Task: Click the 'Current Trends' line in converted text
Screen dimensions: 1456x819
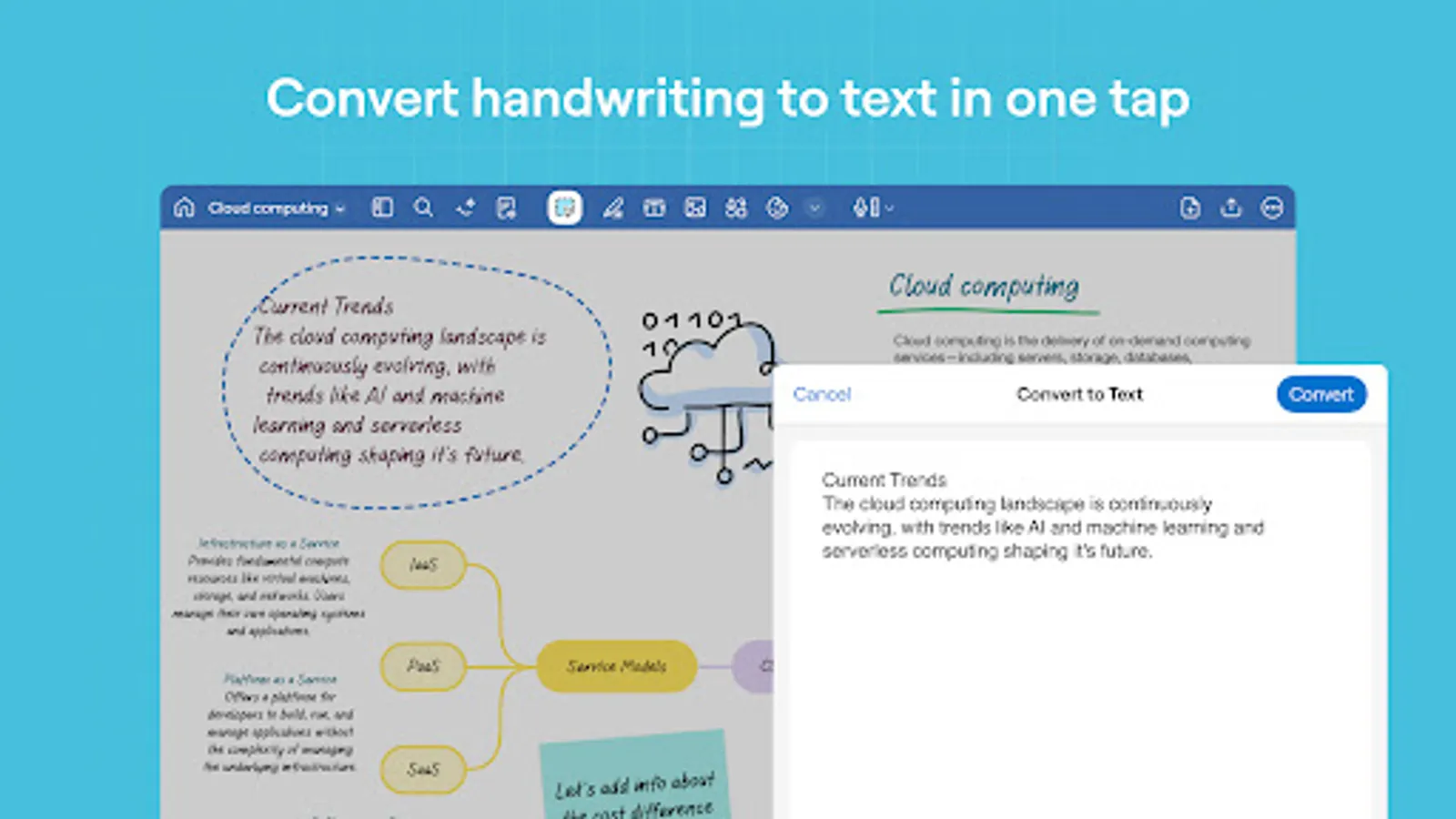Action: click(884, 480)
